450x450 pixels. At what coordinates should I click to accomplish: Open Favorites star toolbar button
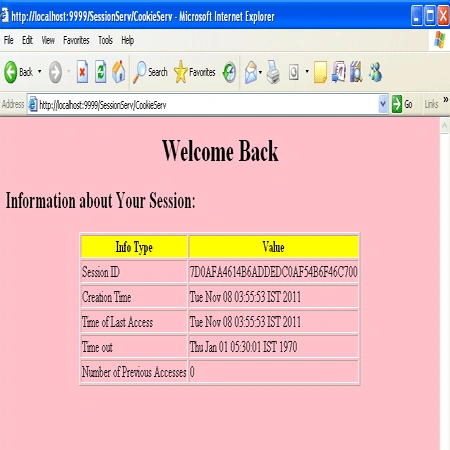click(195, 72)
